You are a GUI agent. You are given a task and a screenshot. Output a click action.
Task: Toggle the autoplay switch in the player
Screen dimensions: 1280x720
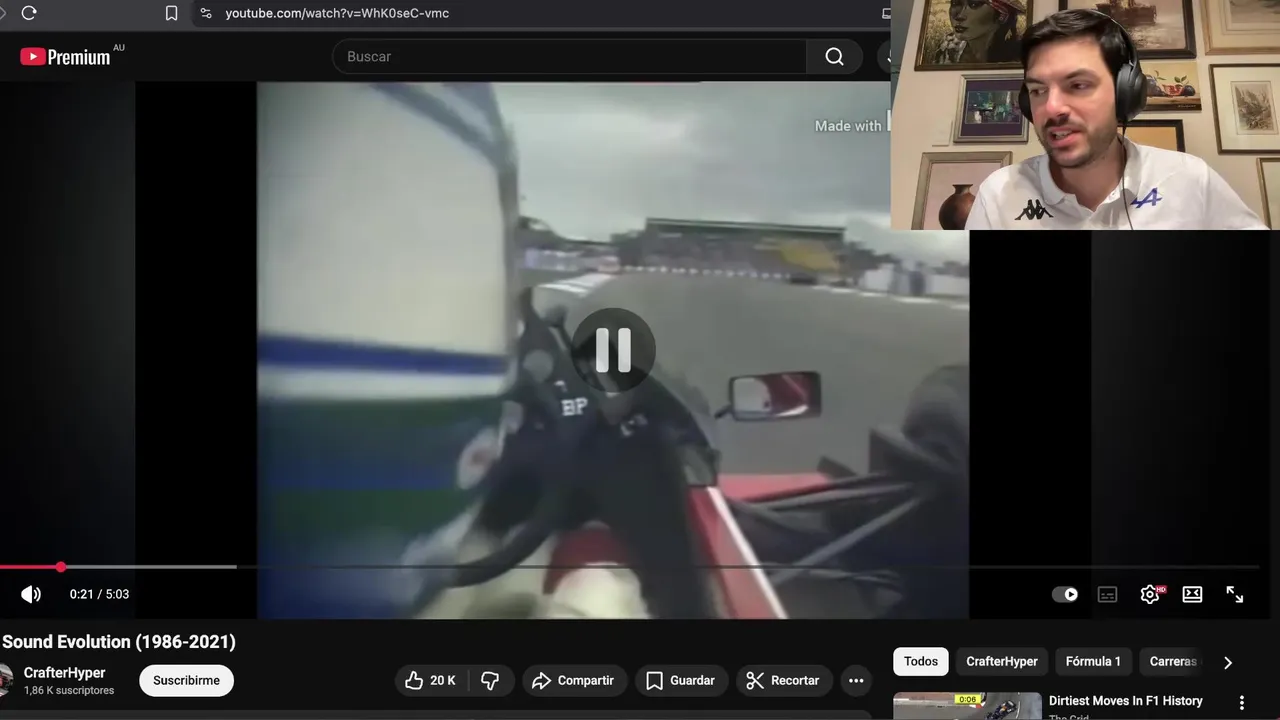1065,594
